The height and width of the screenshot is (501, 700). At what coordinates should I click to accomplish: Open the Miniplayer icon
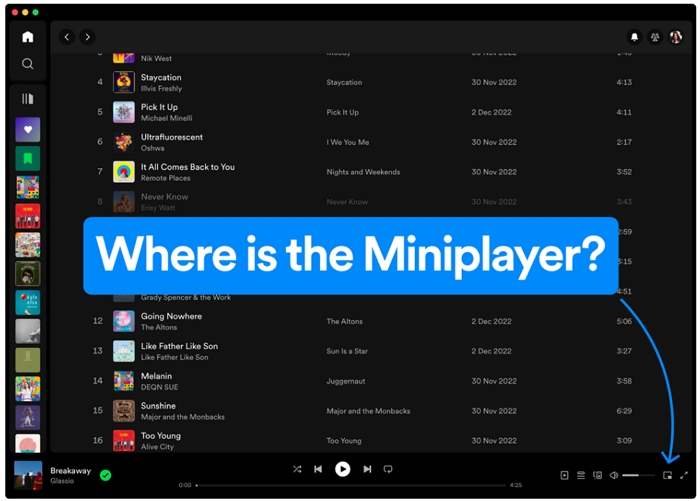click(x=667, y=476)
